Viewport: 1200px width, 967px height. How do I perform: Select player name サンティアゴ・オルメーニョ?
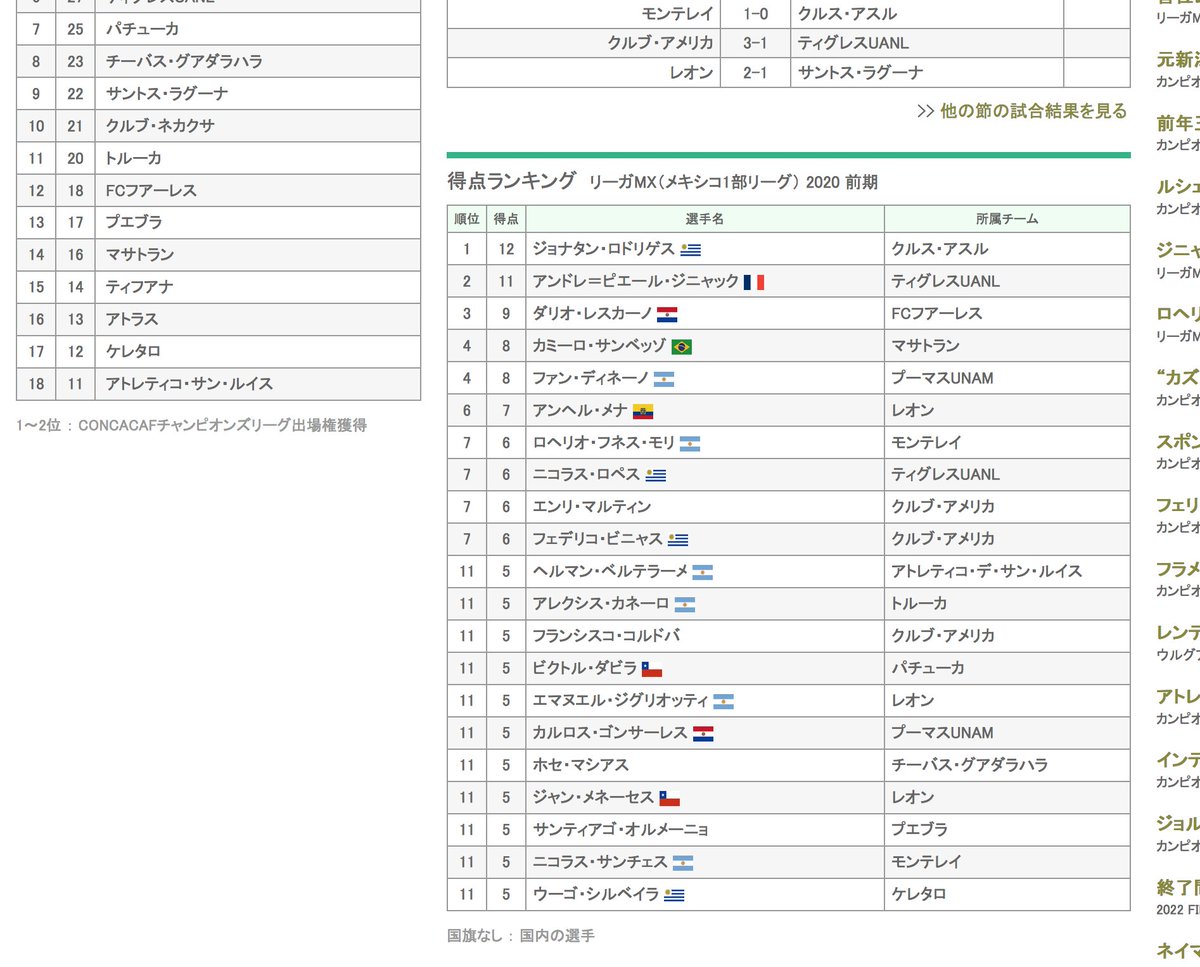(621, 829)
